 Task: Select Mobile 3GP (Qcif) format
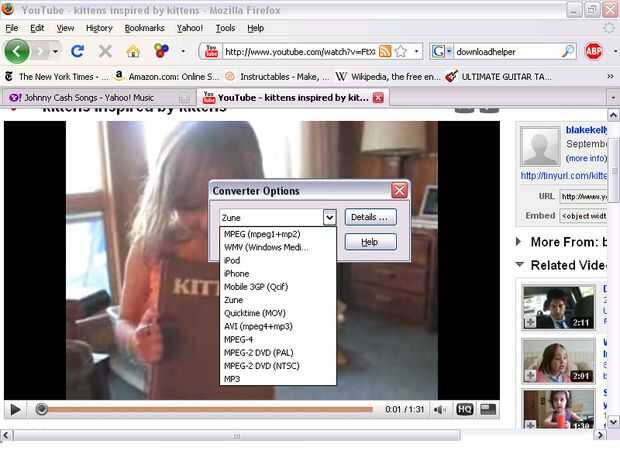278,287
